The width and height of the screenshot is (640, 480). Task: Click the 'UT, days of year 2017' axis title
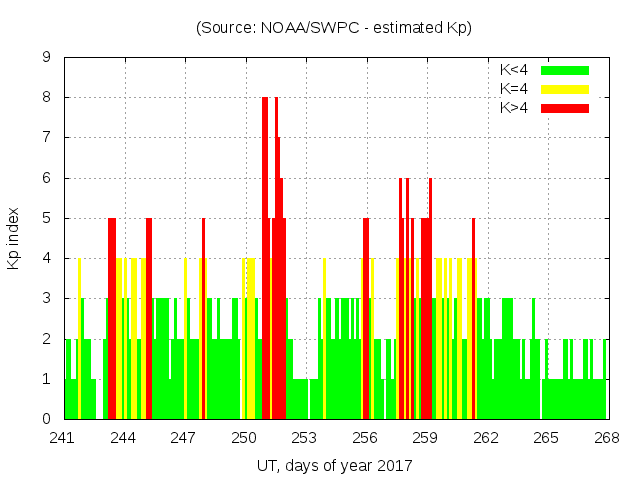pyautogui.click(x=333, y=465)
